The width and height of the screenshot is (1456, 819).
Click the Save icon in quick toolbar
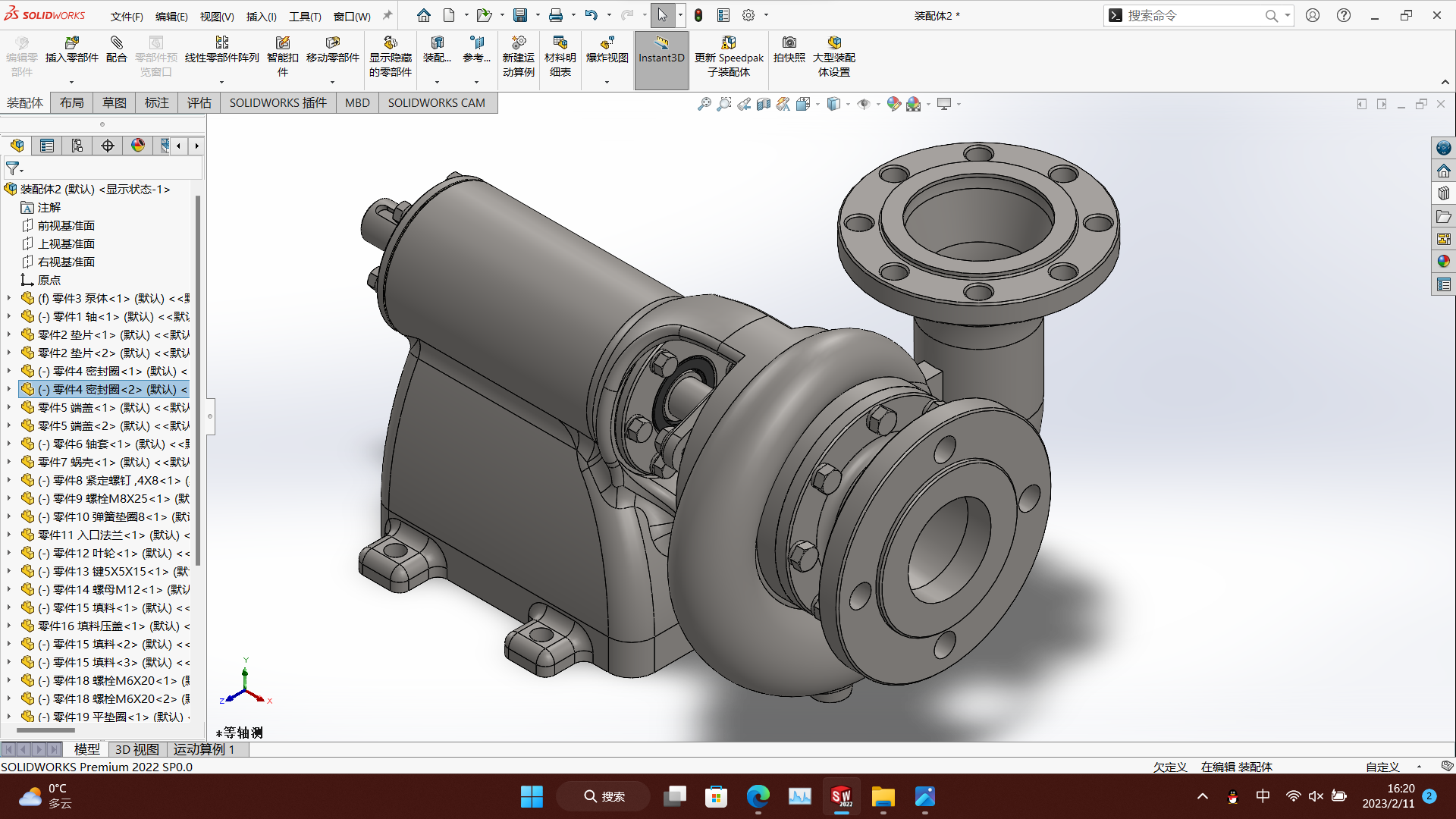point(520,15)
